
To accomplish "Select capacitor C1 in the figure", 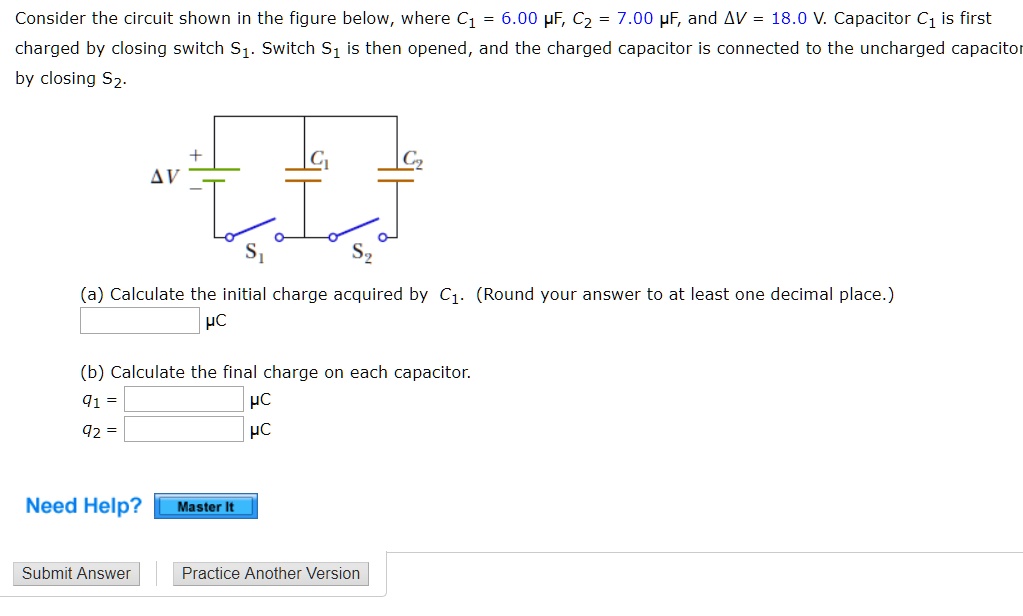I will coord(305,175).
